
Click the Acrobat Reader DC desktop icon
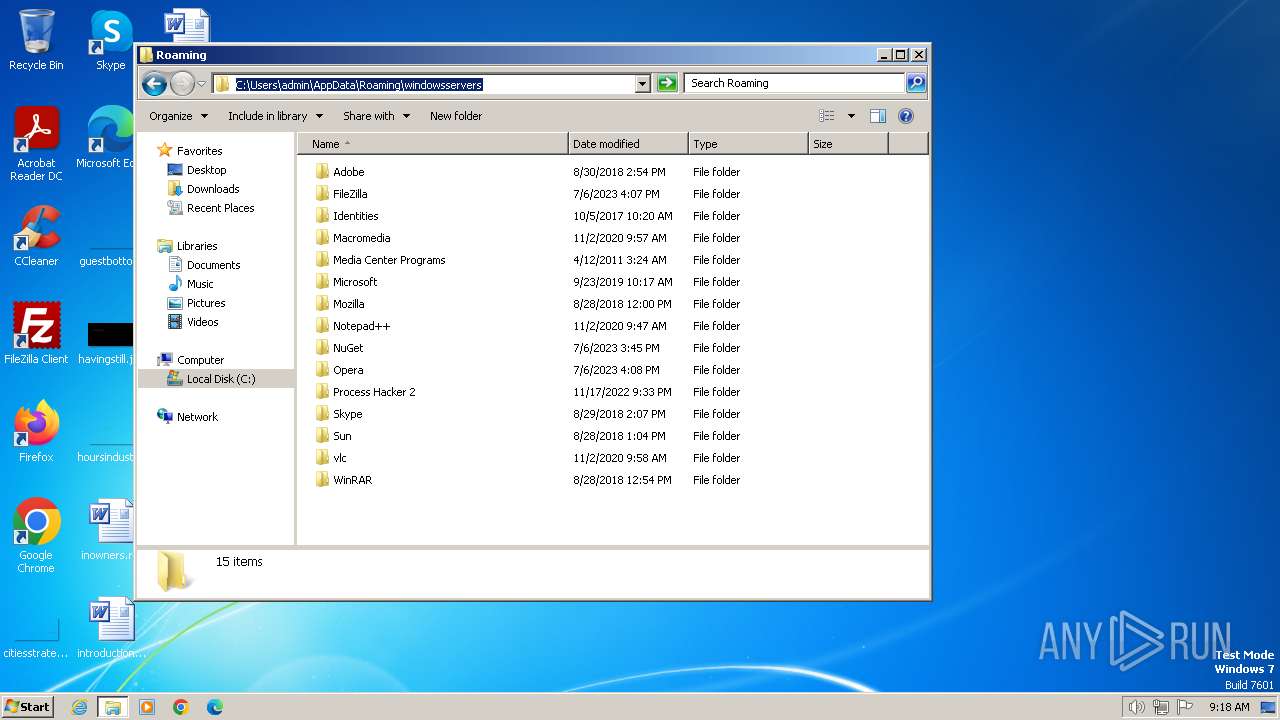[x=36, y=144]
